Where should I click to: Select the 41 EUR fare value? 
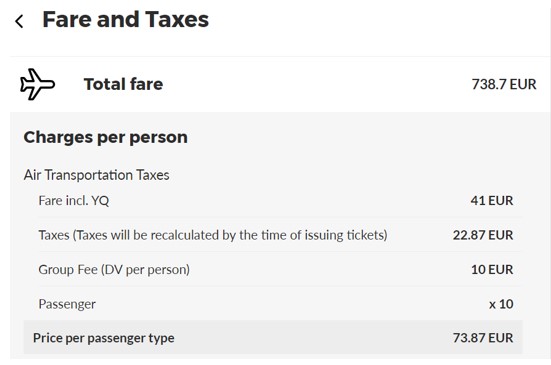point(492,201)
